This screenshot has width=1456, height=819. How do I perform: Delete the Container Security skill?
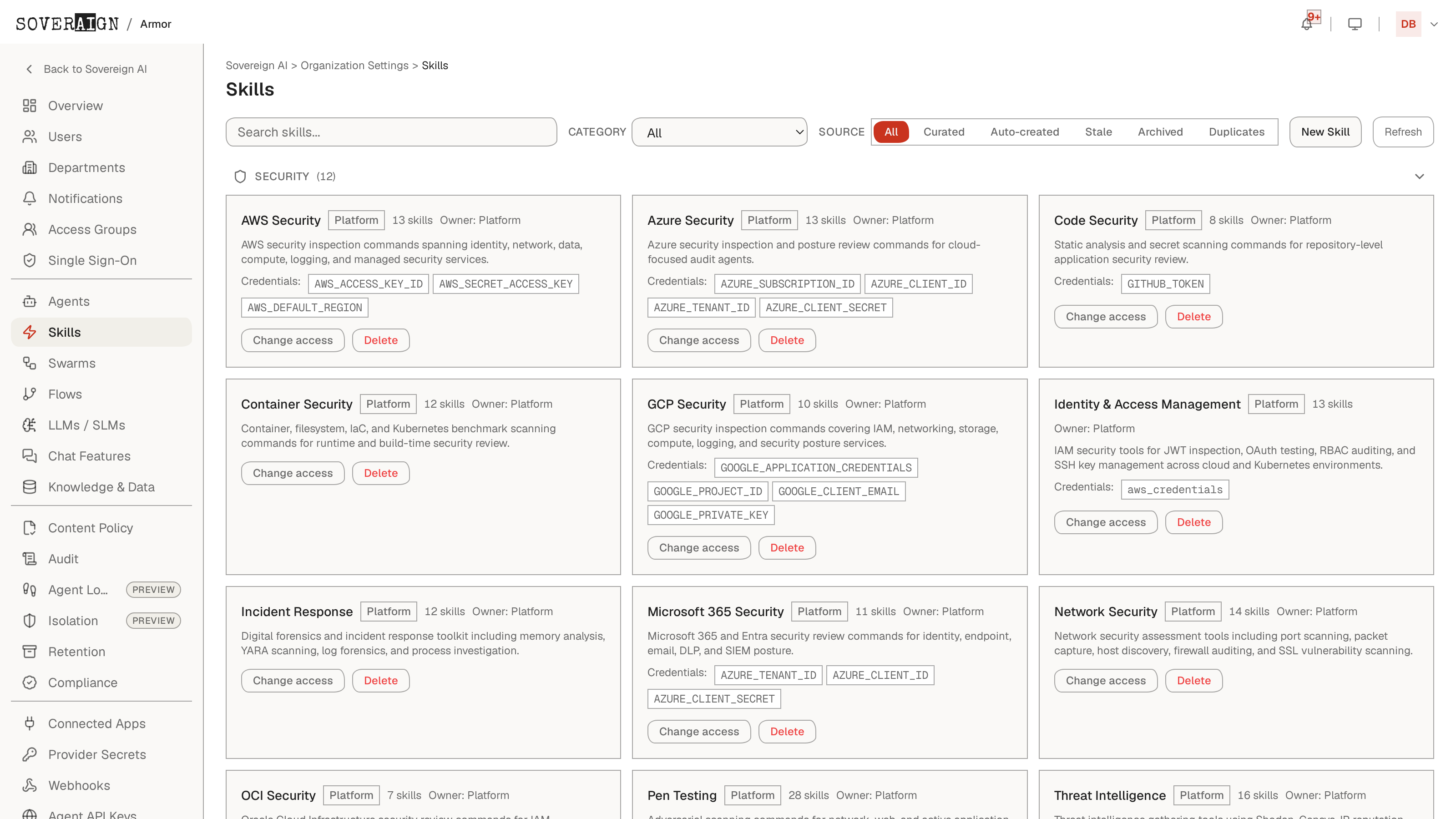pyautogui.click(x=380, y=473)
